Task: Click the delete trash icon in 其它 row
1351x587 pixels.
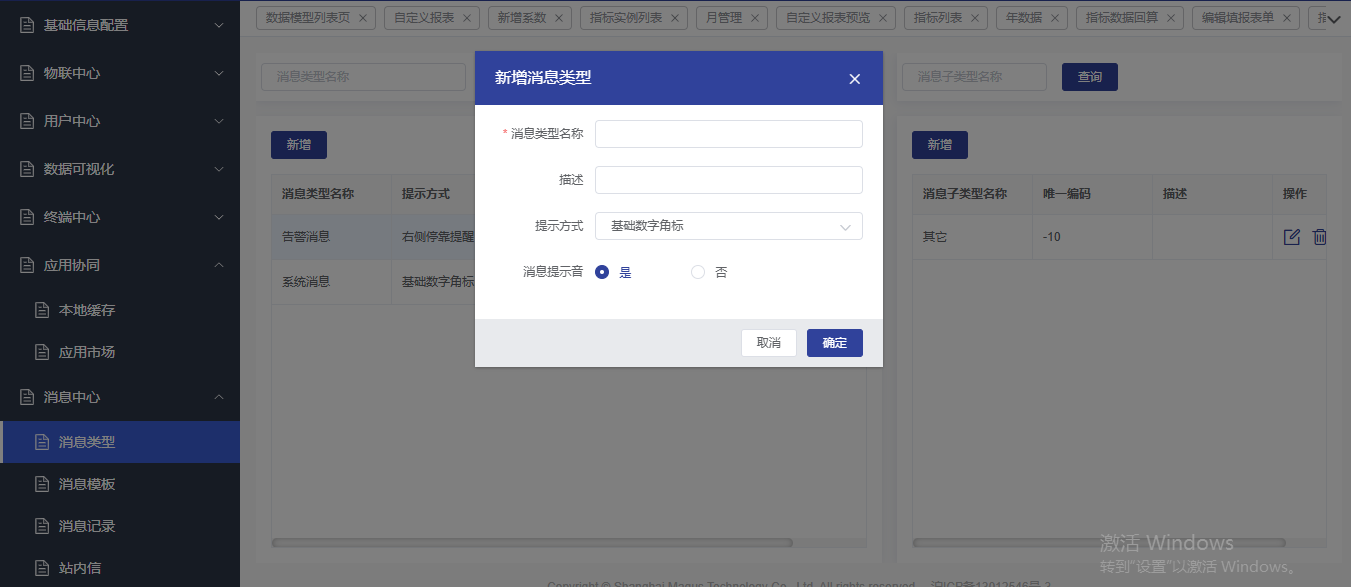Action: (1319, 237)
